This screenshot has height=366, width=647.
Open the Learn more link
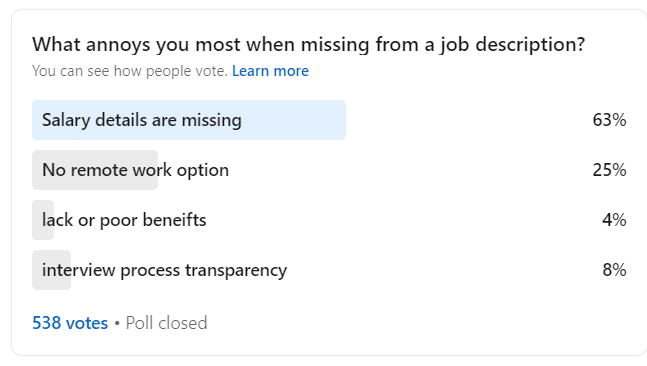tap(270, 71)
